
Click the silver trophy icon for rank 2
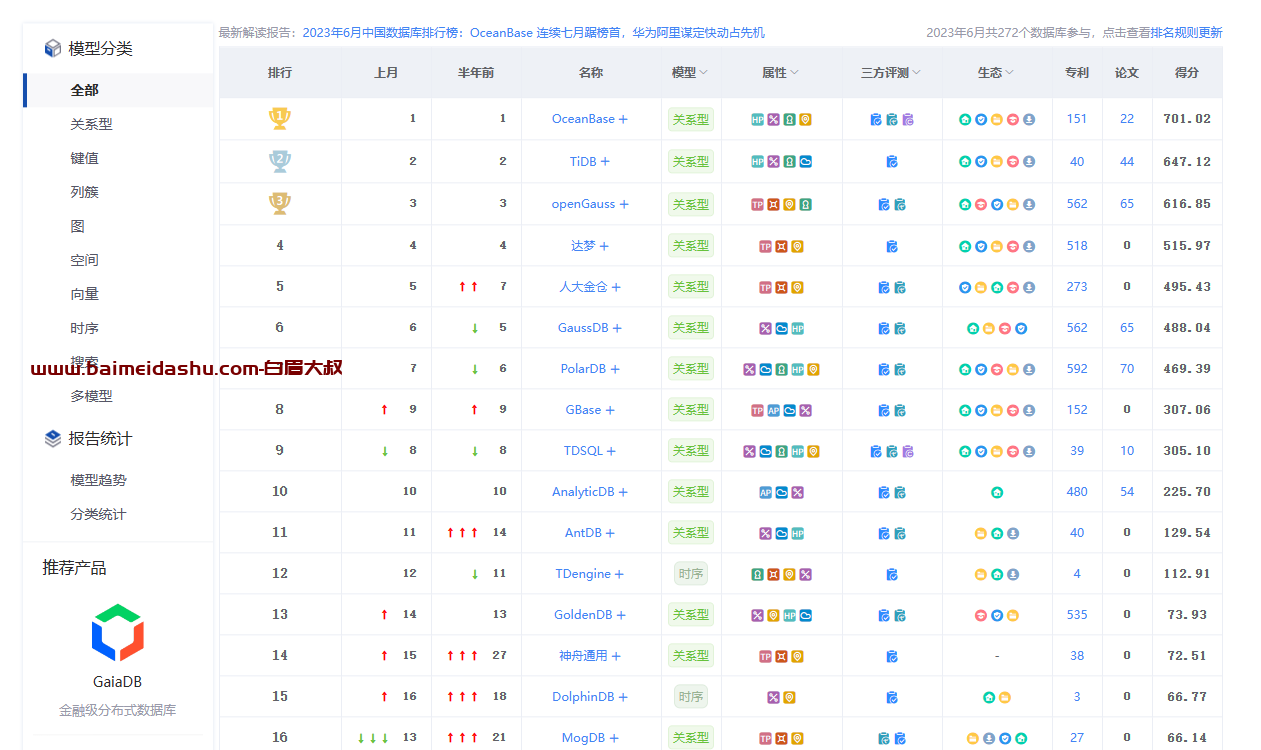(x=280, y=161)
